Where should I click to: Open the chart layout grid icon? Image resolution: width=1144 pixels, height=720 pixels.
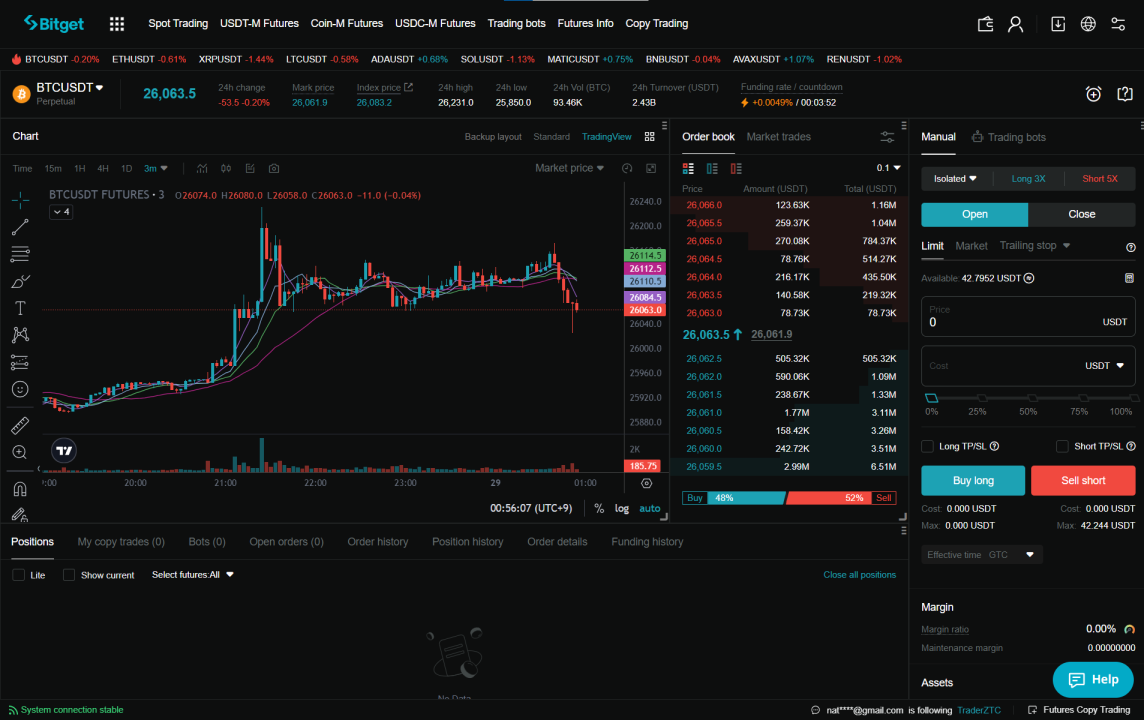649,137
